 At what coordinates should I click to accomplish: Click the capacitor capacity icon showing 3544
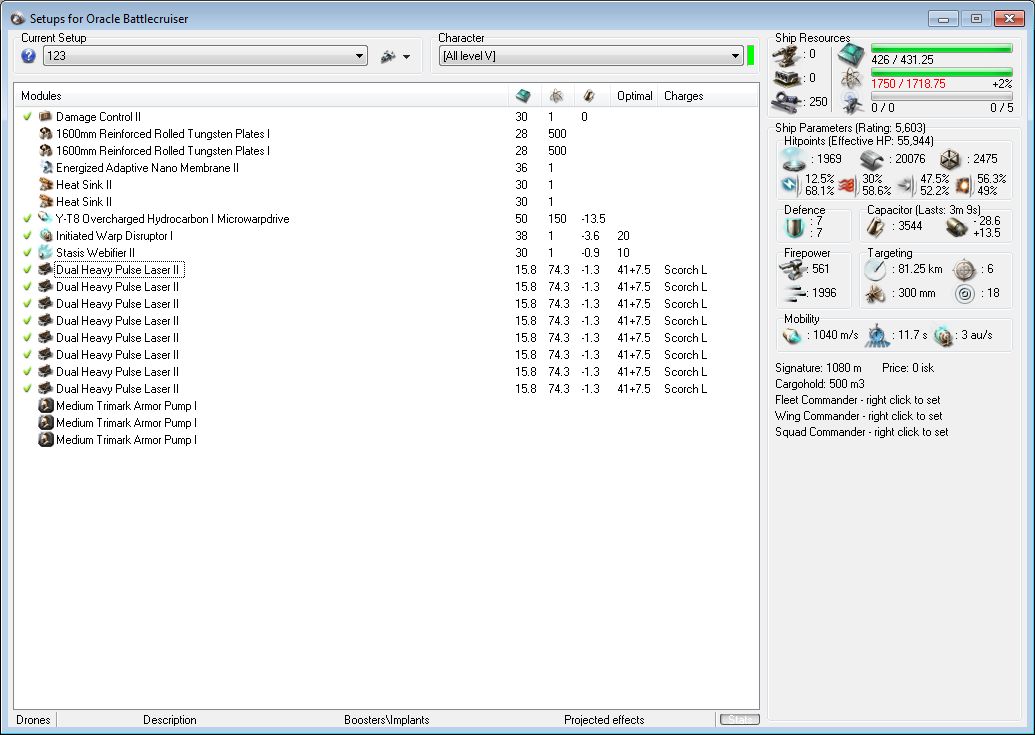click(875, 227)
